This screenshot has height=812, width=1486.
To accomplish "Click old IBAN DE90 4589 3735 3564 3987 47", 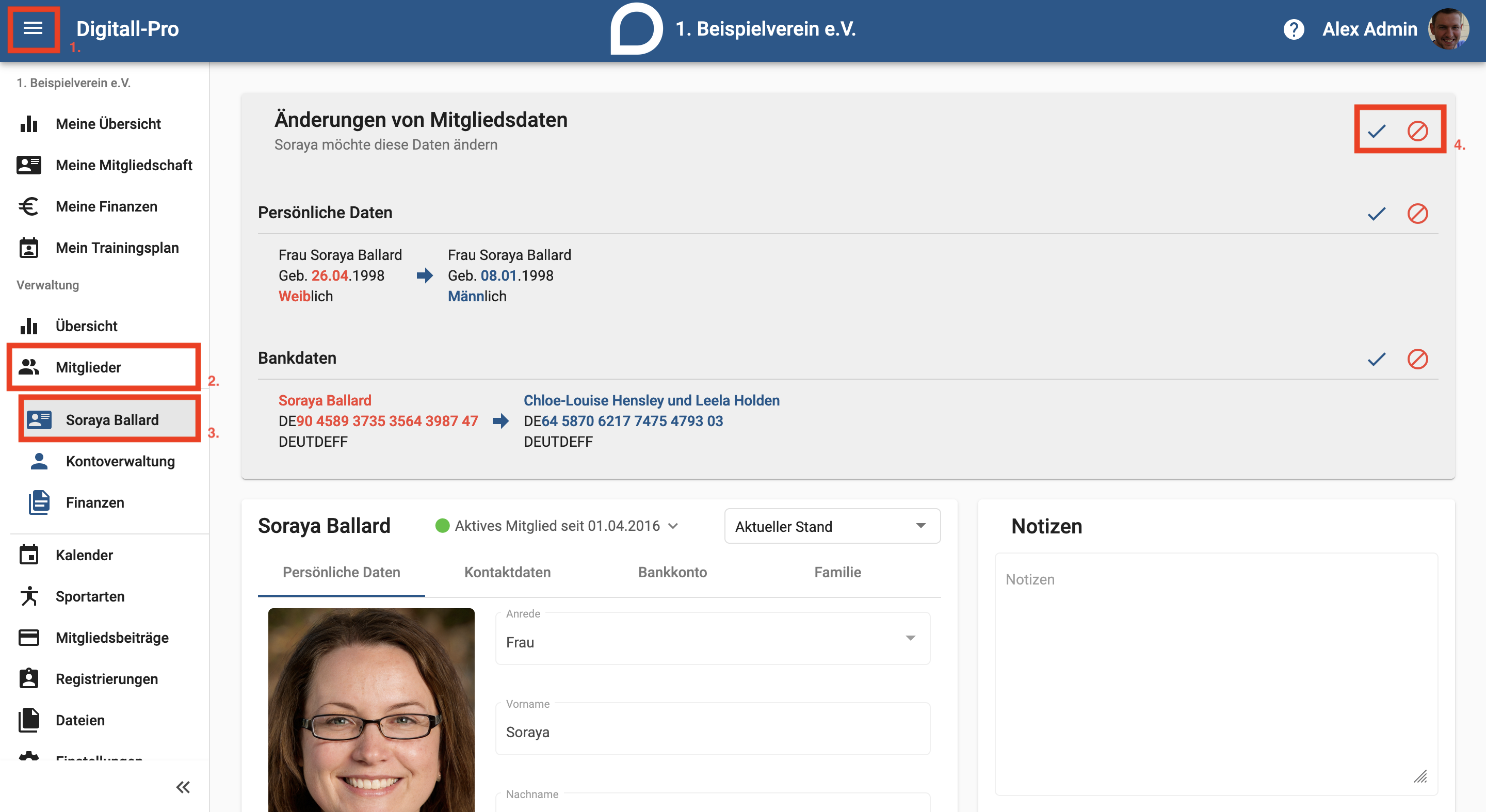I will point(378,421).
